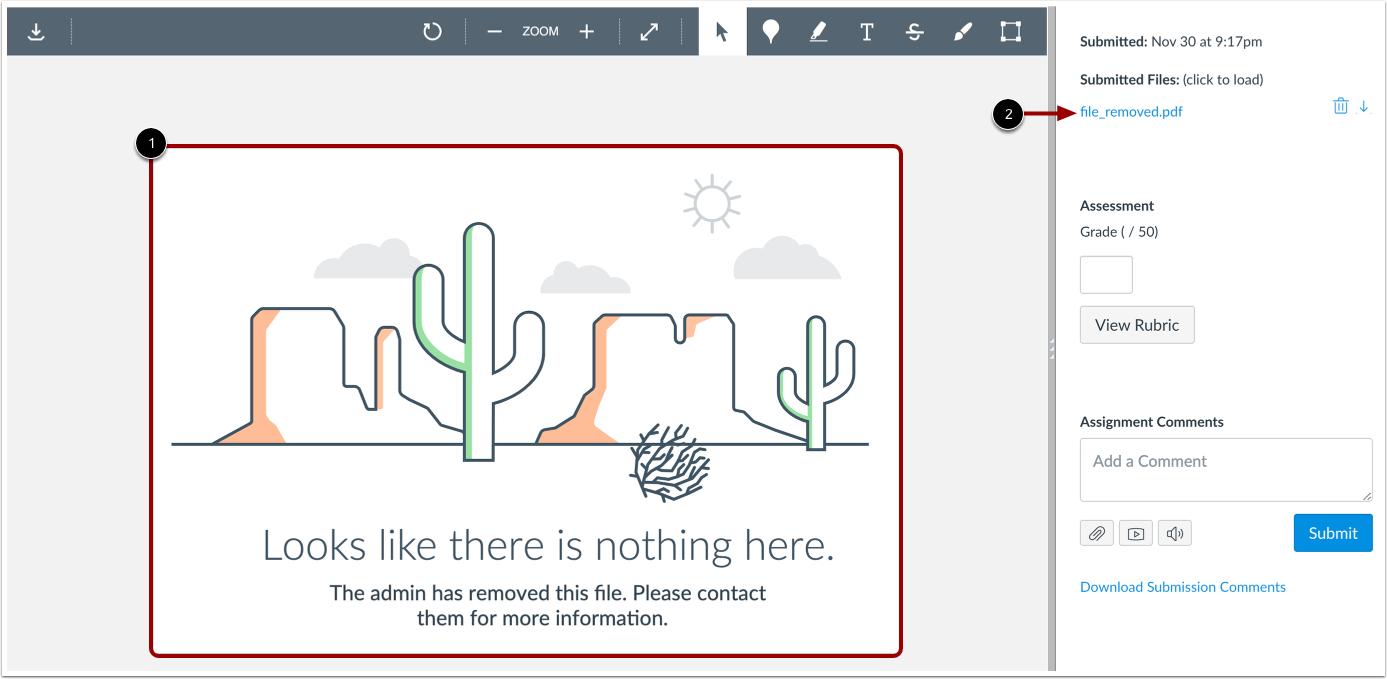Download file_removed.pdf via the arrow icon

coord(1364,105)
